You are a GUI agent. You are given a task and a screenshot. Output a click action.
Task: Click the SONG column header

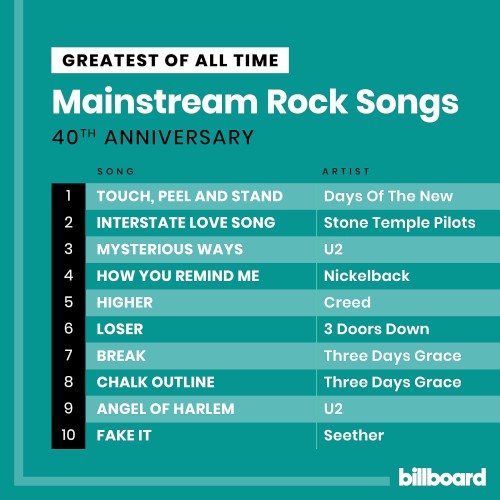click(116, 171)
